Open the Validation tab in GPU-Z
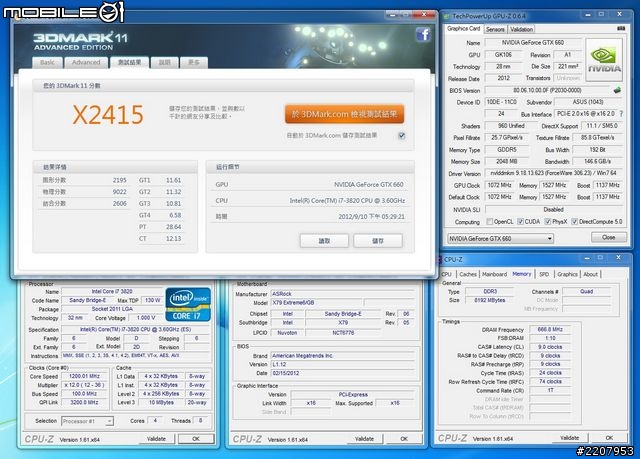Viewport: 640px width, 459px height. click(521, 29)
